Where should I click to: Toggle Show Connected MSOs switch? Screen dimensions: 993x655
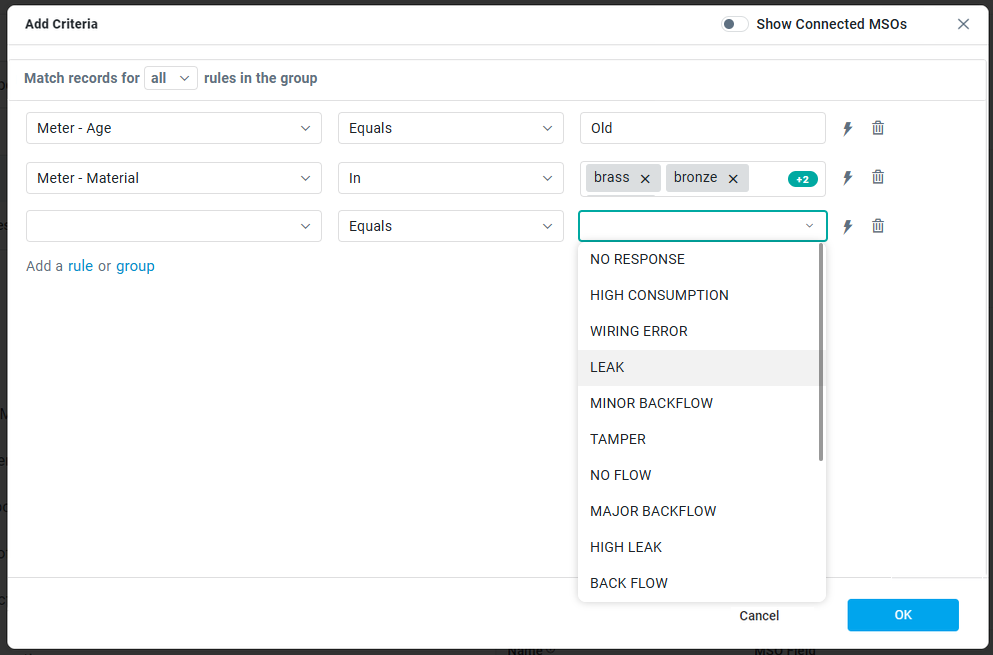pyautogui.click(x=735, y=24)
